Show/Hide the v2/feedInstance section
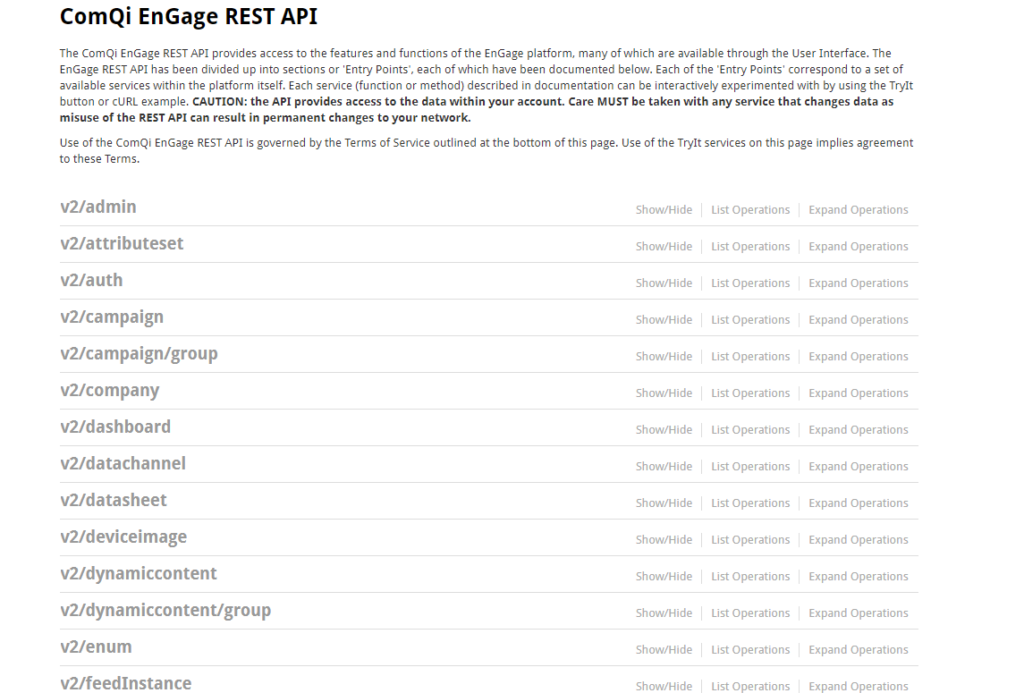 663,686
